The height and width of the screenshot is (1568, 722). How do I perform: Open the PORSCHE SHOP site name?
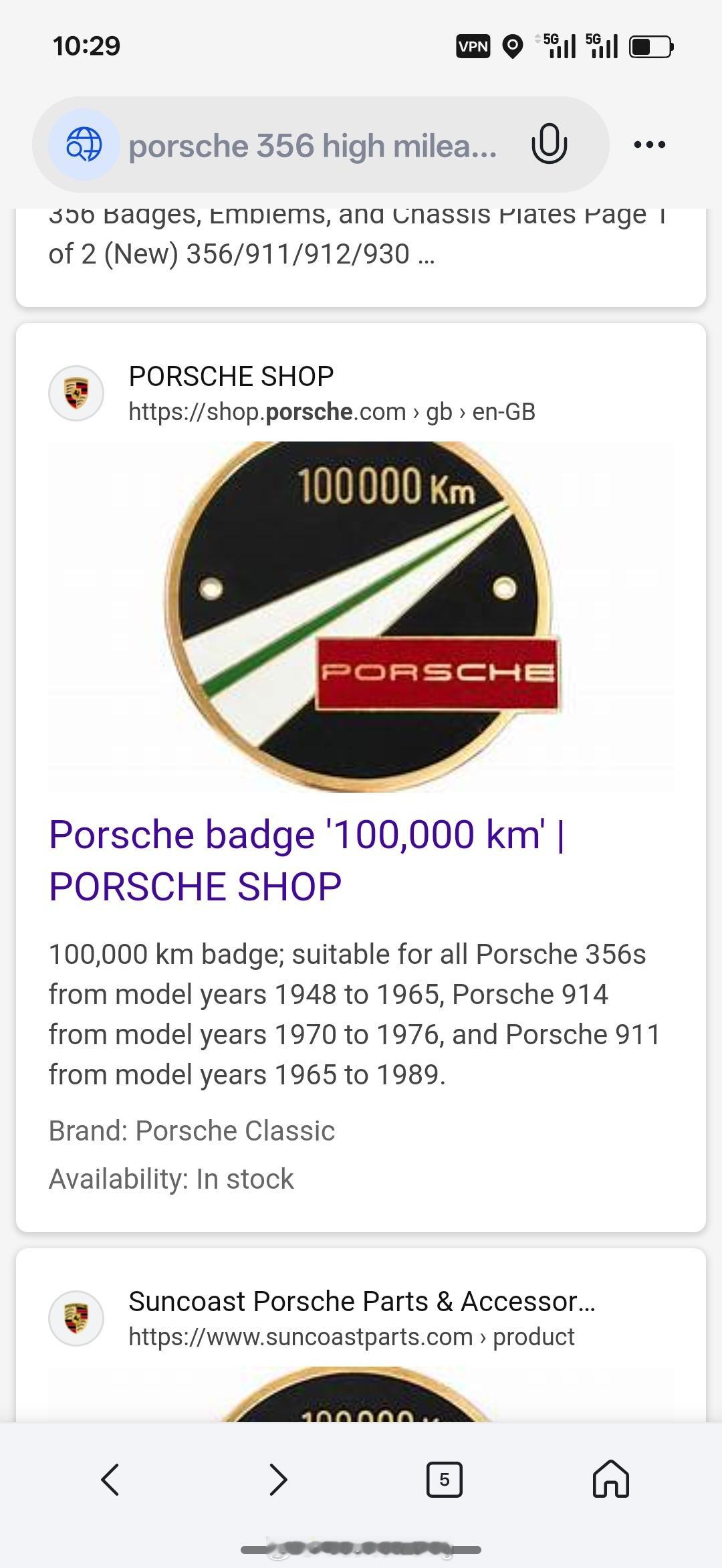point(231,376)
